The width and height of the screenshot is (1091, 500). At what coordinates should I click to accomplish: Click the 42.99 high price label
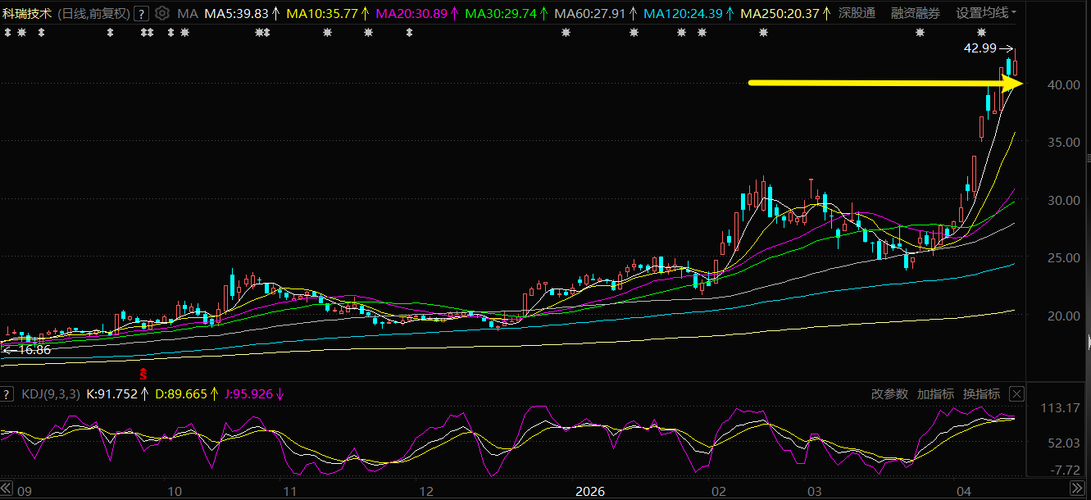[980, 48]
